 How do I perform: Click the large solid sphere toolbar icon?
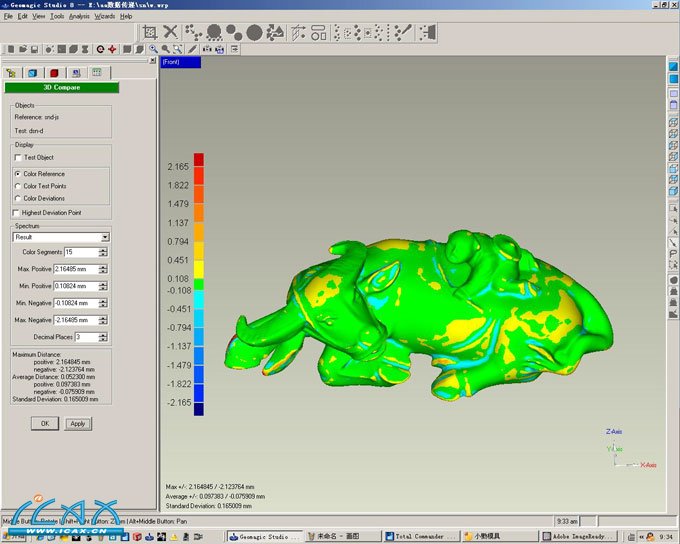click(254, 33)
